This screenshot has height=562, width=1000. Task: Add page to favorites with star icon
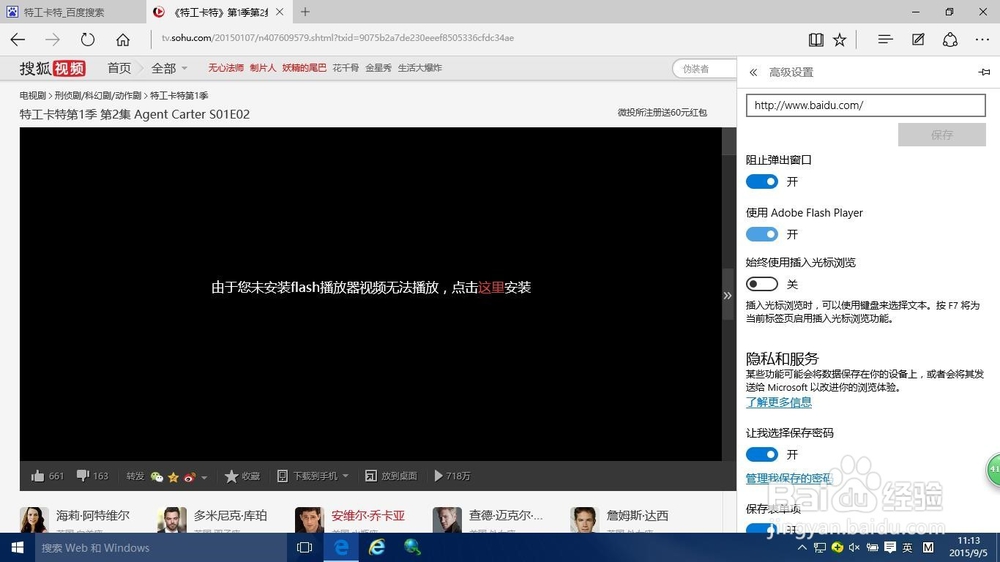coord(839,40)
